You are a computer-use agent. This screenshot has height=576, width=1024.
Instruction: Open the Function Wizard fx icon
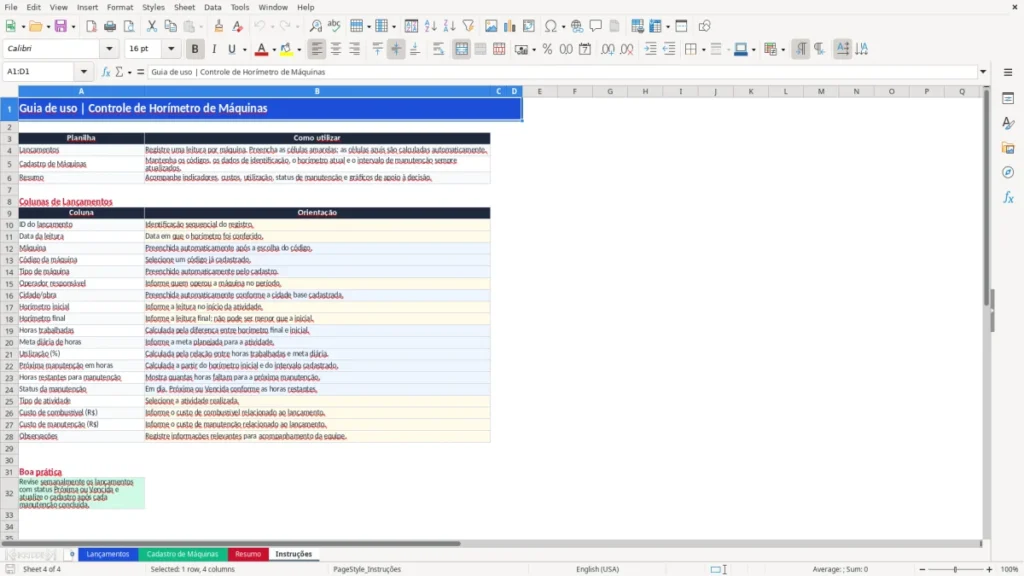106,72
